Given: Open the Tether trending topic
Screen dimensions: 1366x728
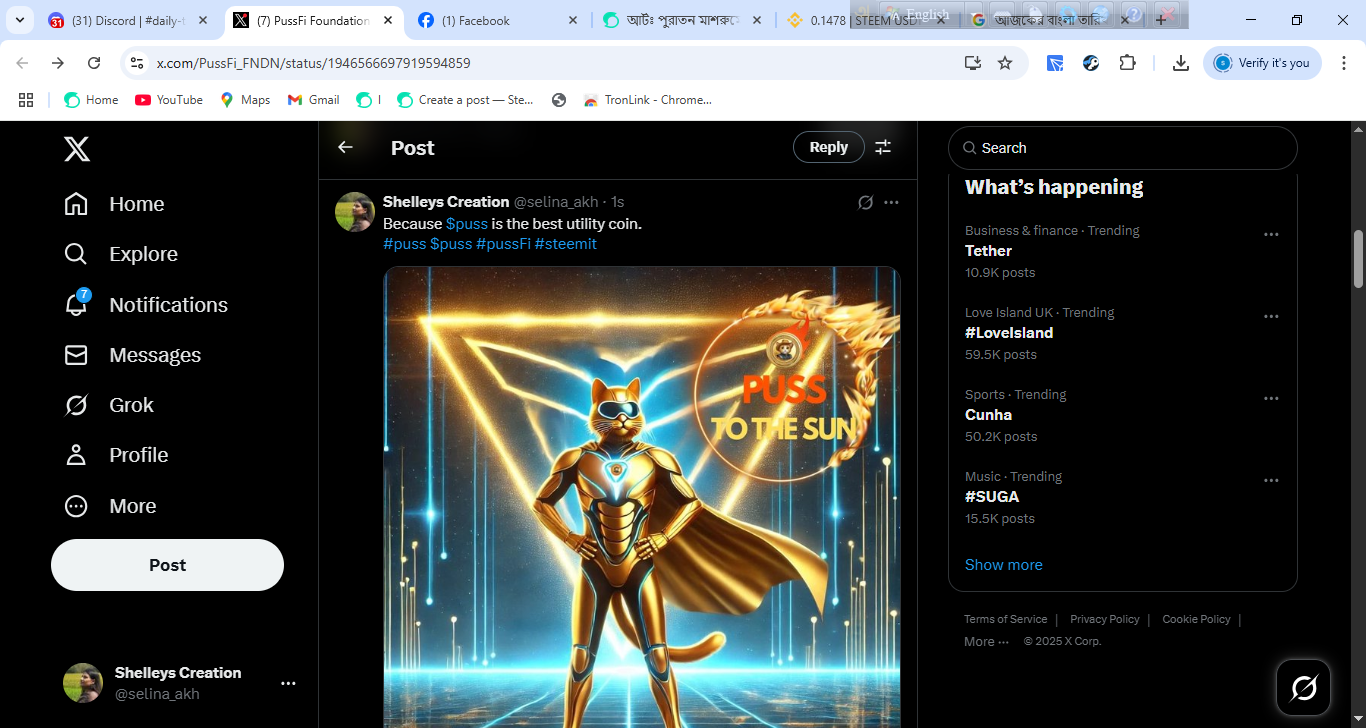Looking at the screenshot, I should (x=988, y=251).
